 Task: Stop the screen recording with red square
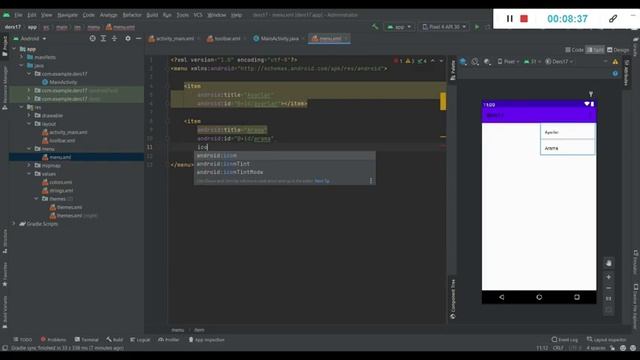(524, 19)
